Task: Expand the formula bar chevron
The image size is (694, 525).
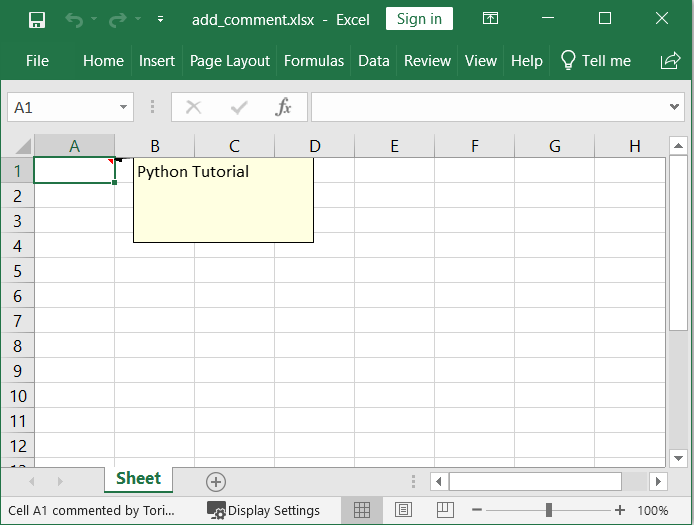Action: coord(674,107)
